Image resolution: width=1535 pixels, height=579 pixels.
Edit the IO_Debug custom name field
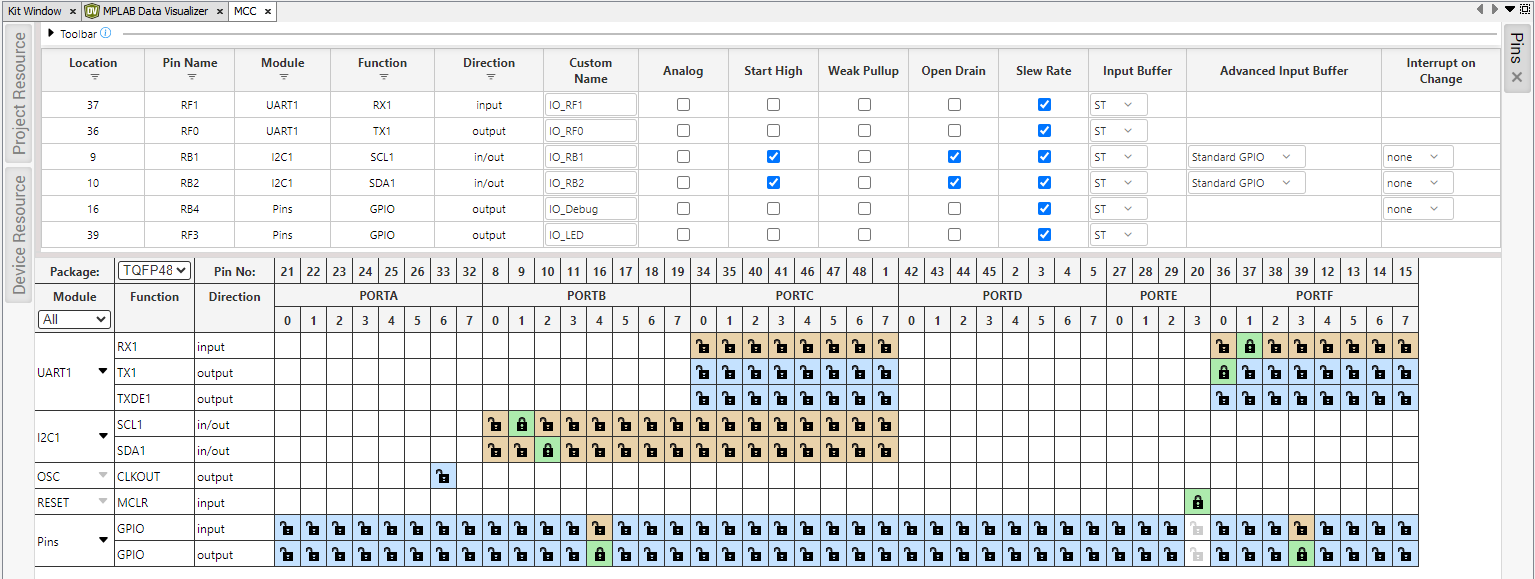[x=591, y=208]
